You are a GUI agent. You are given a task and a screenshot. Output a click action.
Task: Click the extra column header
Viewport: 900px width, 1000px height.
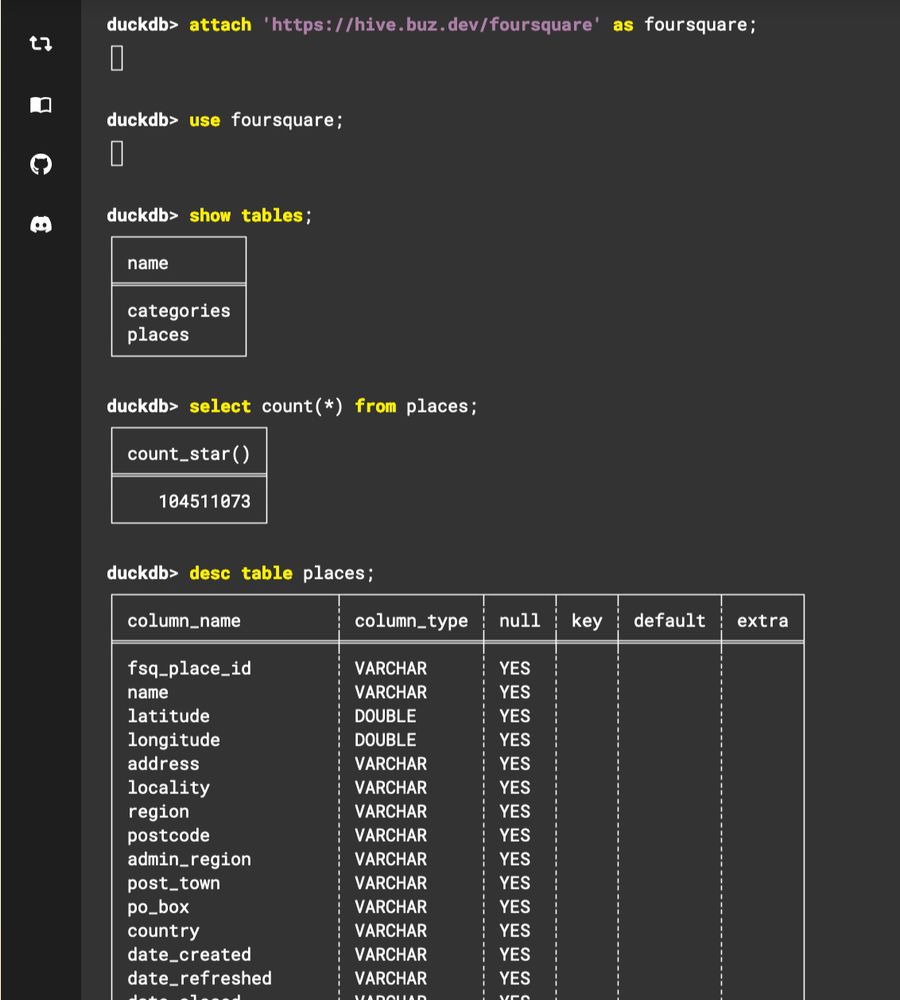[763, 621]
